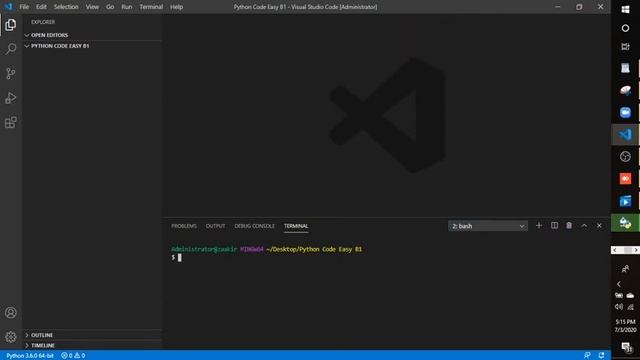Open the Run and Debug view
The height and width of the screenshot is (360, 640).
[x=11, y=98]
